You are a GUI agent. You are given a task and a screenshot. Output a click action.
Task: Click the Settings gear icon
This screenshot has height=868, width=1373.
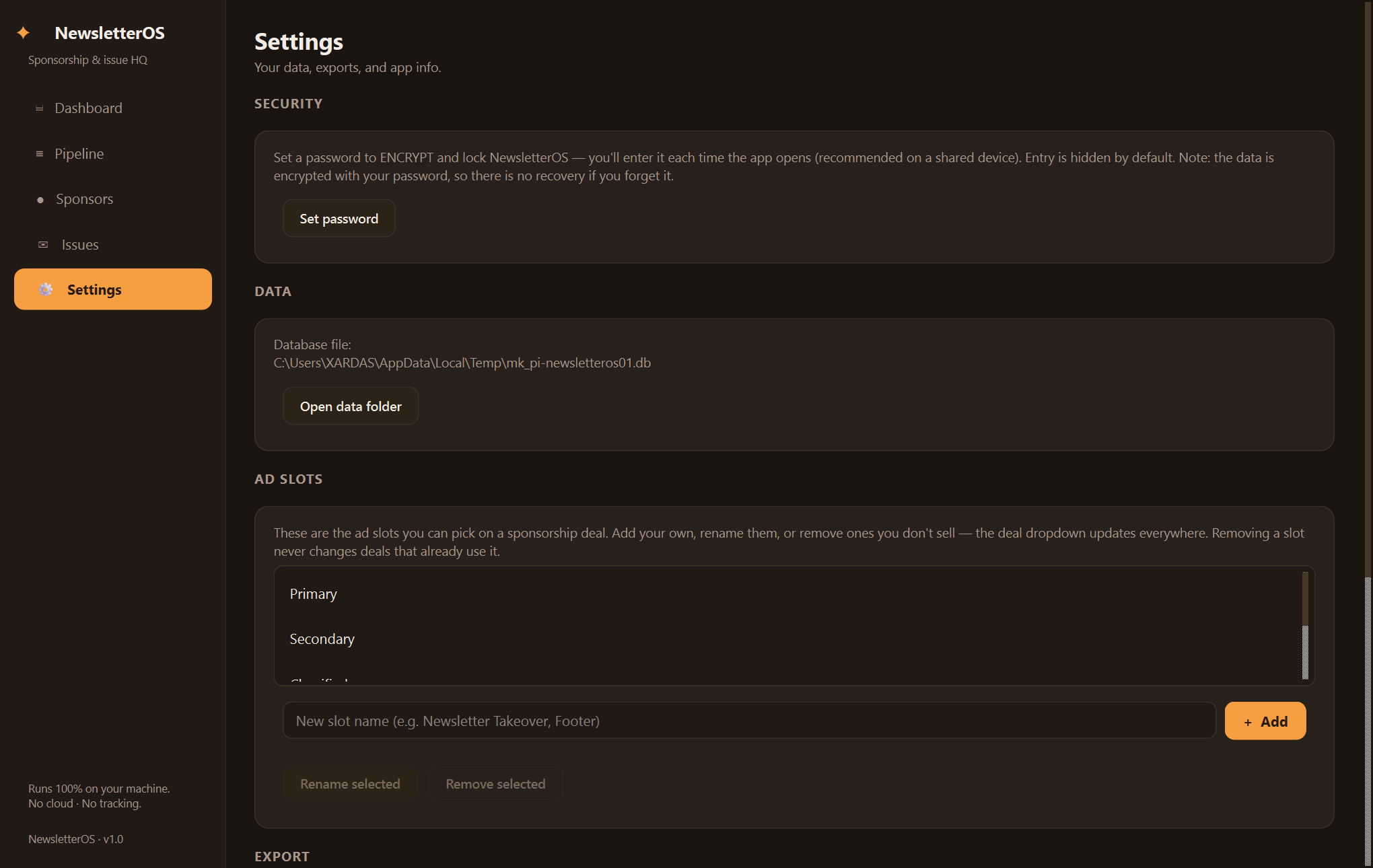pos(46,289)
